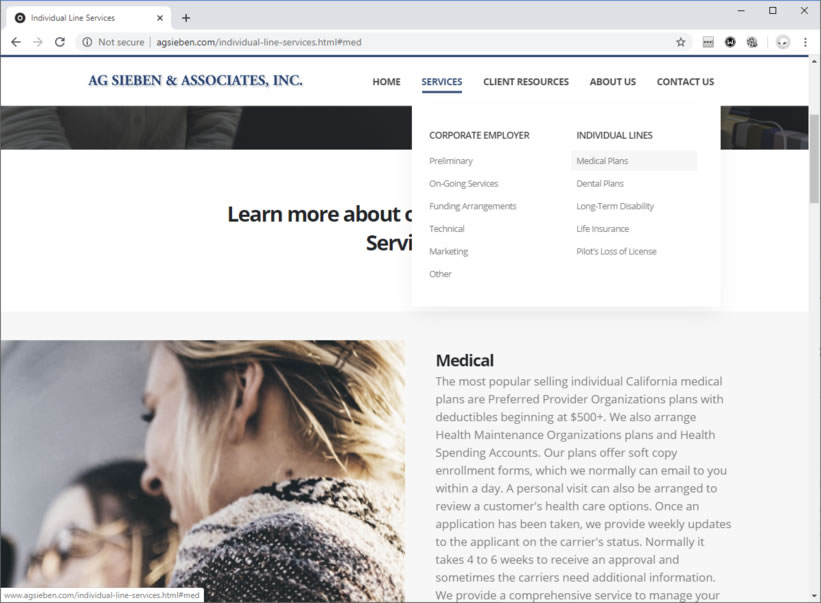Click the AG Sieben & Associates logo
The height and width of the screenshot is (603, 821).
pyautogui.click(x=195, y=81)
